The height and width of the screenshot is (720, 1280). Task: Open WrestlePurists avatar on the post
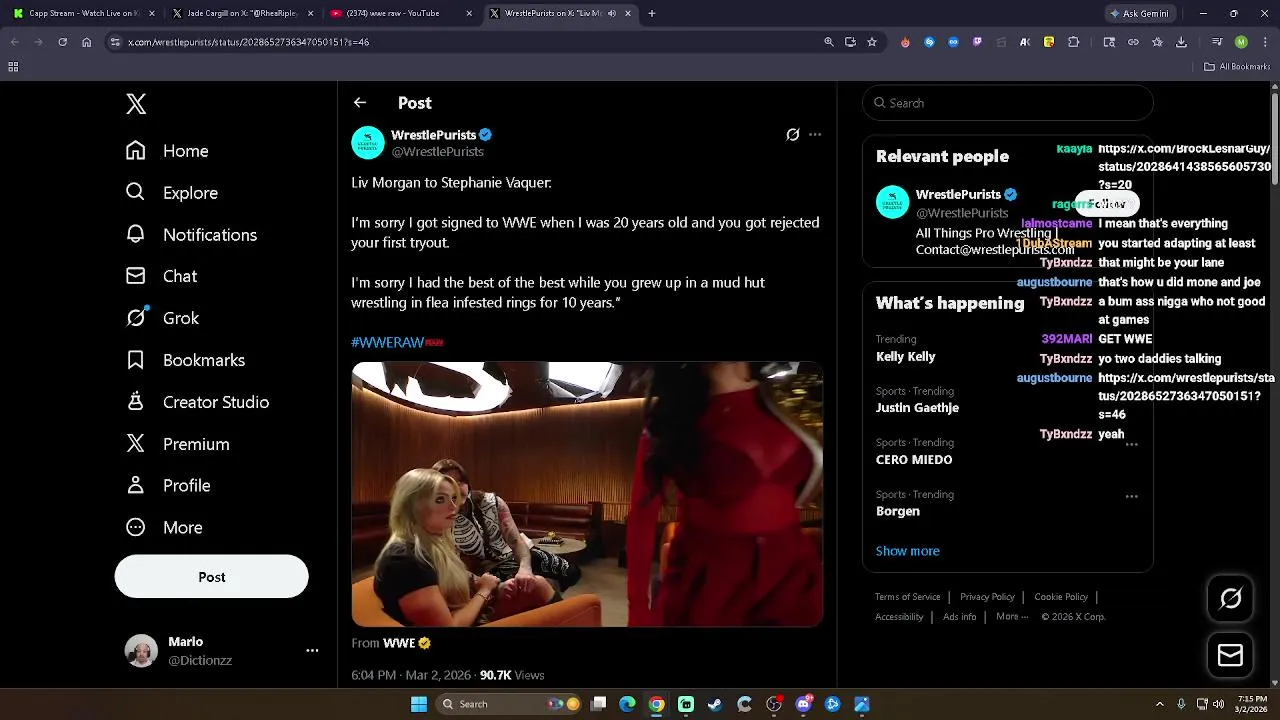[x=368, y=143]
